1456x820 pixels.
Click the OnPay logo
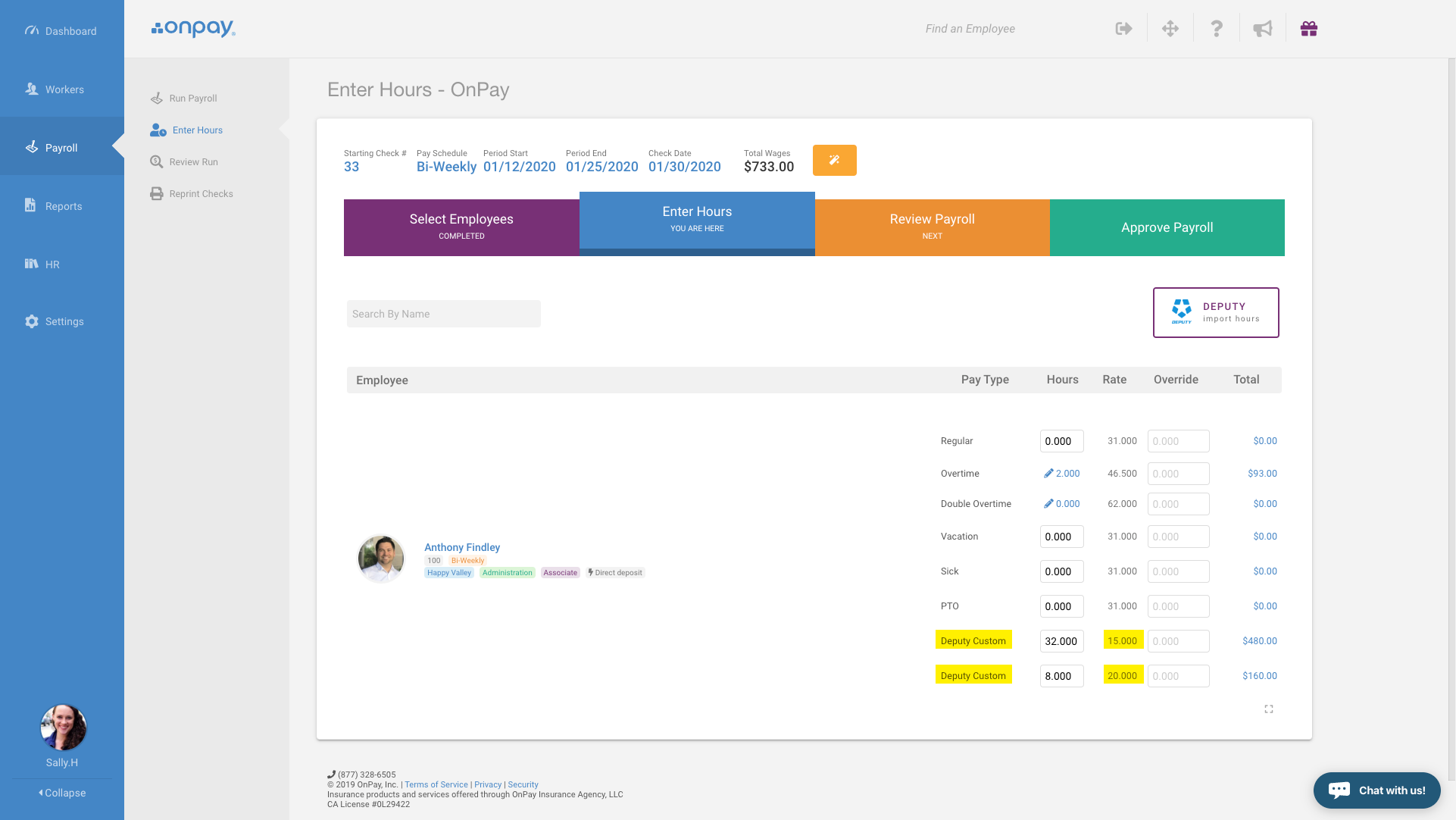click(x=193, y=29)
